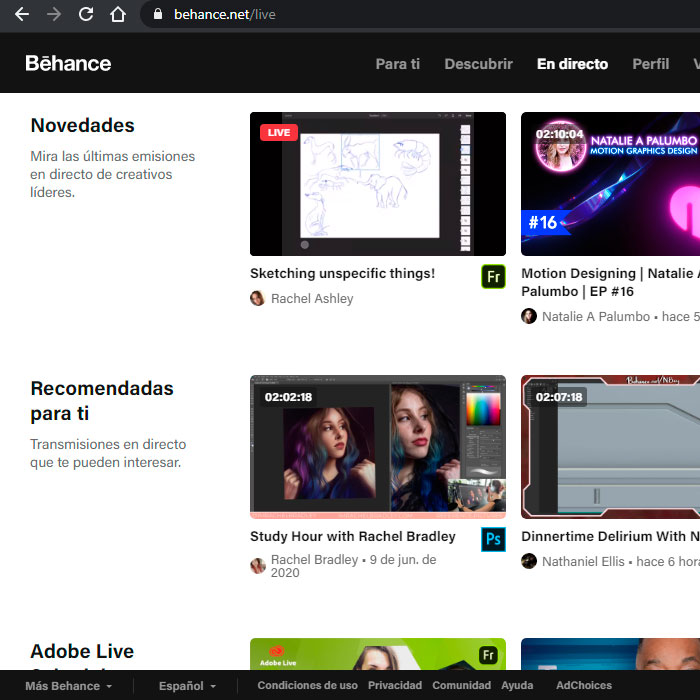Click the behance.net/live address bar
The height and width of the screenshot is (700, 700).
[420, 14]
